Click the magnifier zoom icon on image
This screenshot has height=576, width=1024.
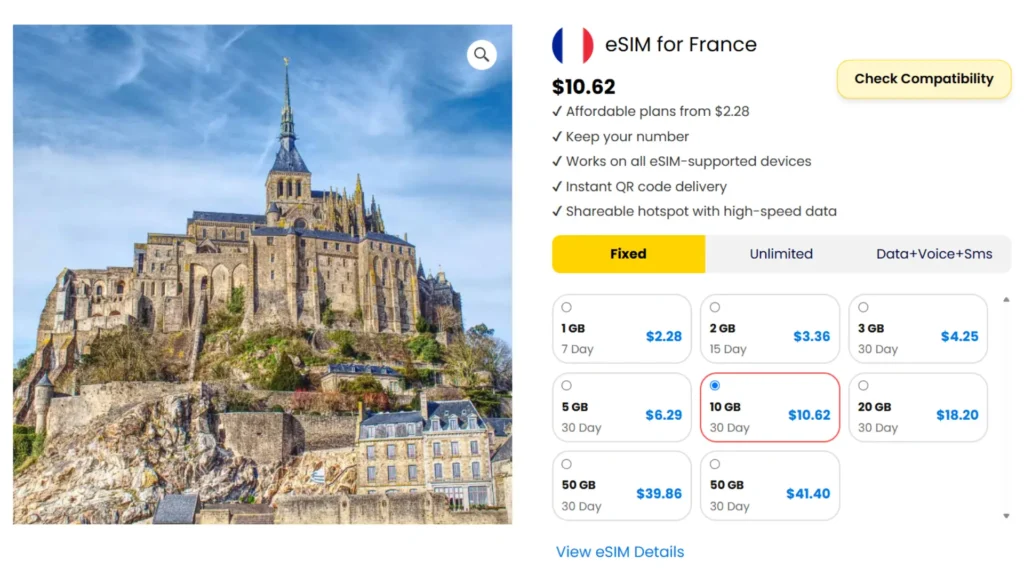coord(482,55)
